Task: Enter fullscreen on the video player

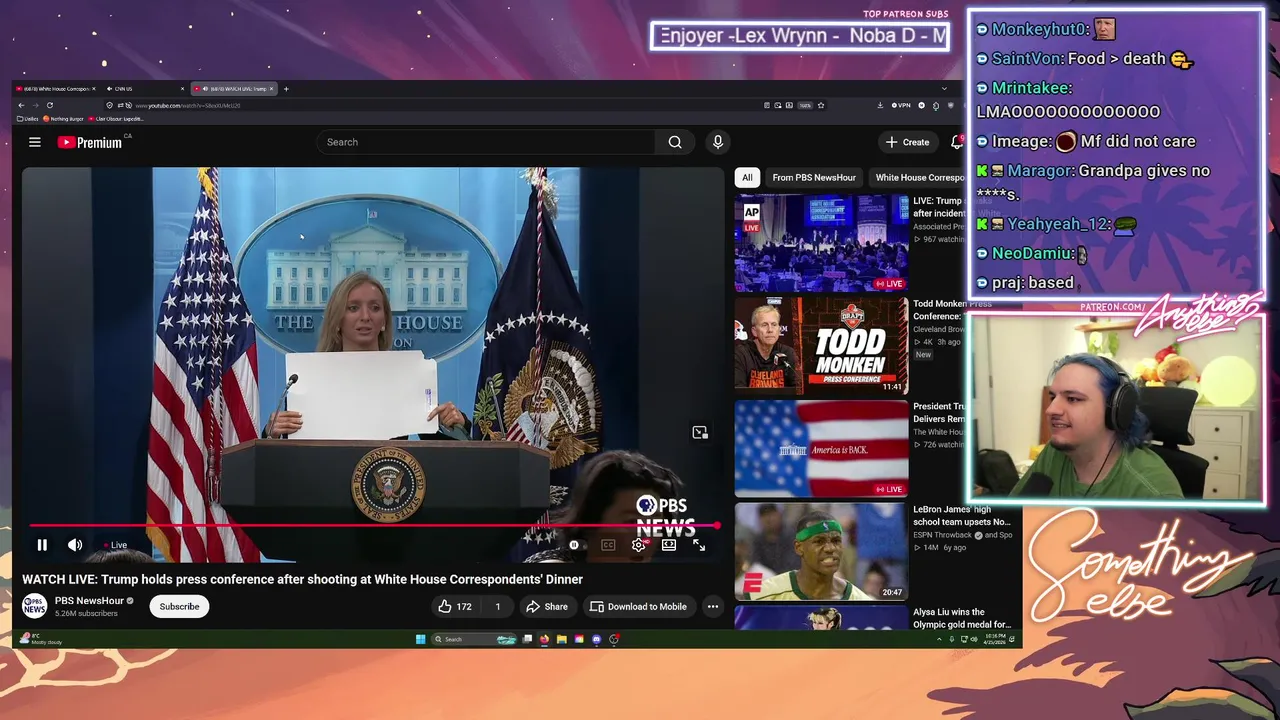Action: [699, 545]
